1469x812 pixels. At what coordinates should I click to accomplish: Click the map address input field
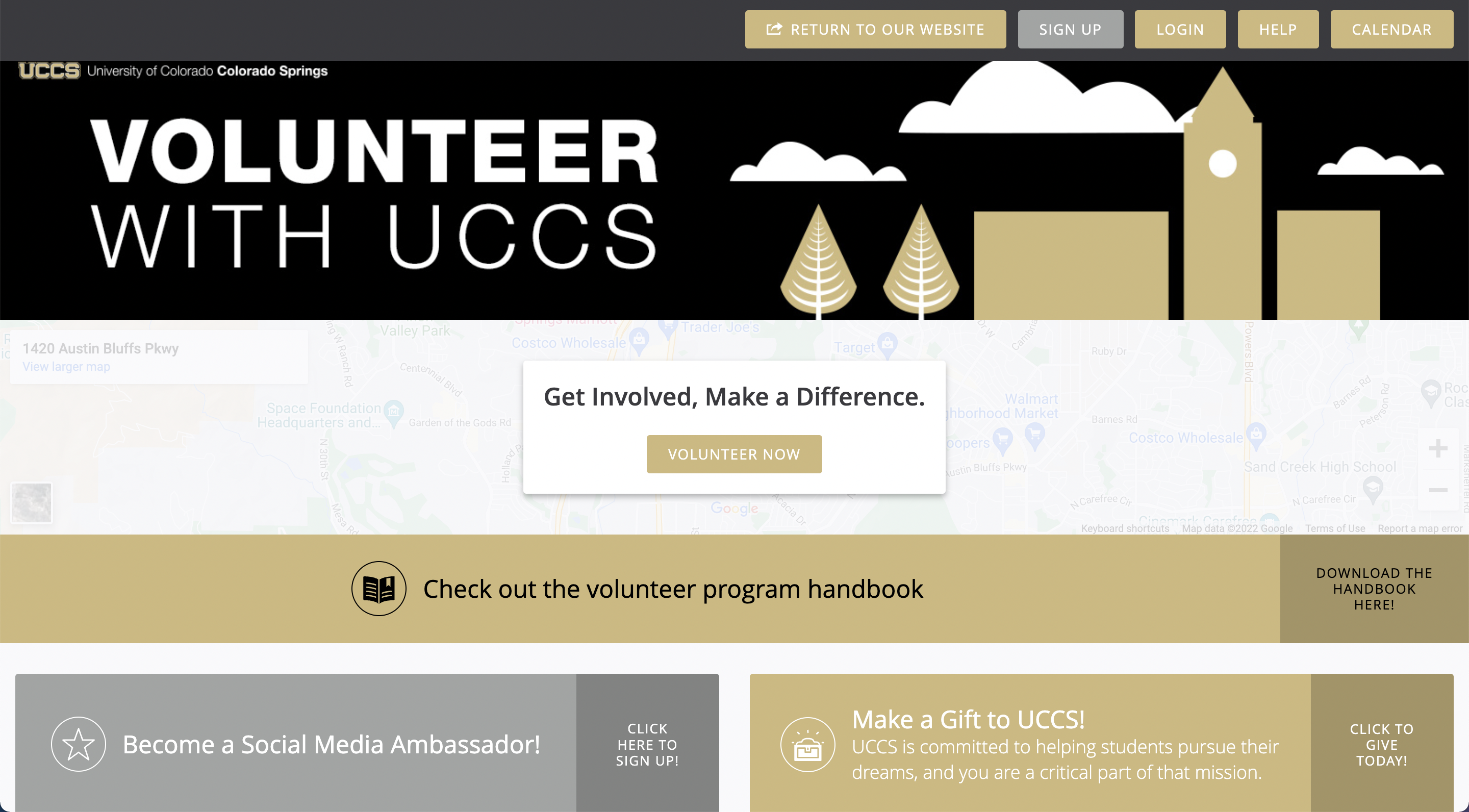coord(101,347)
